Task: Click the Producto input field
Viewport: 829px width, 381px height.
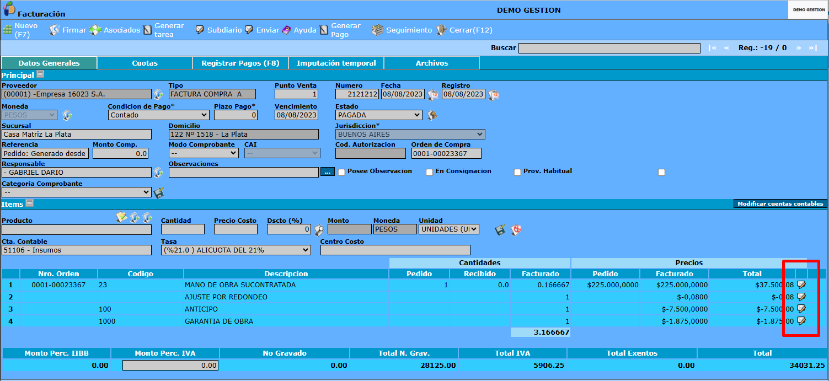Action: 77,229
